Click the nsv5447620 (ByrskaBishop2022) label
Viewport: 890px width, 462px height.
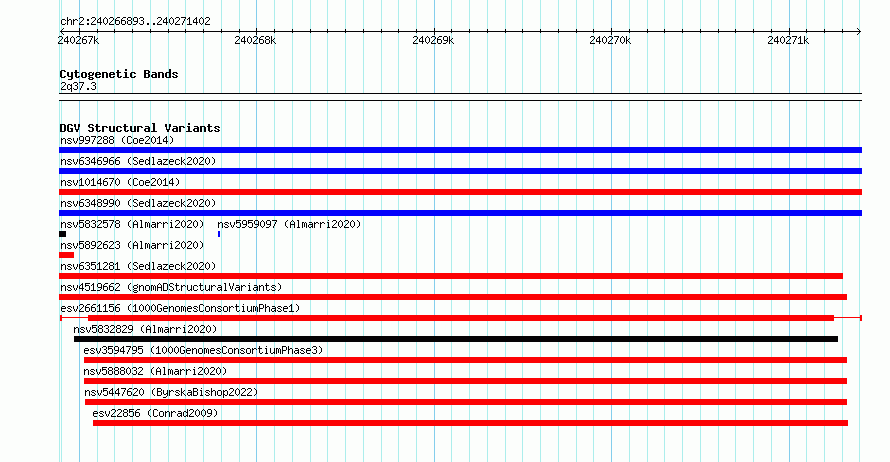[x=171, y=392]
